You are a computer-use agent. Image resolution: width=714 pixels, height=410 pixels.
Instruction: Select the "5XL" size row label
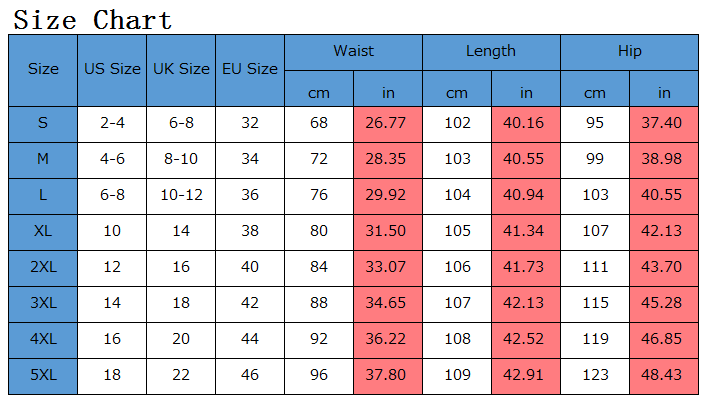[x=43, y=375]
